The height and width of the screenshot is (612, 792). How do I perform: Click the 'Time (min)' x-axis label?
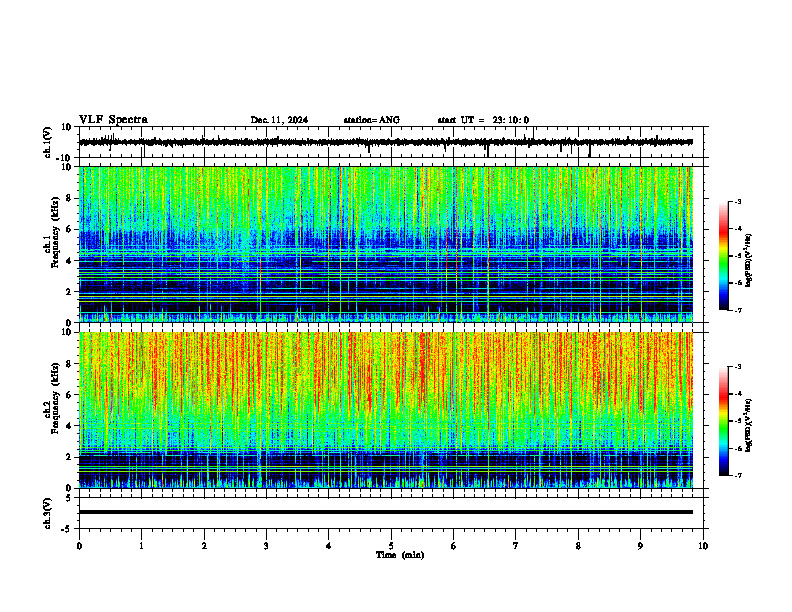coord(400,555)
